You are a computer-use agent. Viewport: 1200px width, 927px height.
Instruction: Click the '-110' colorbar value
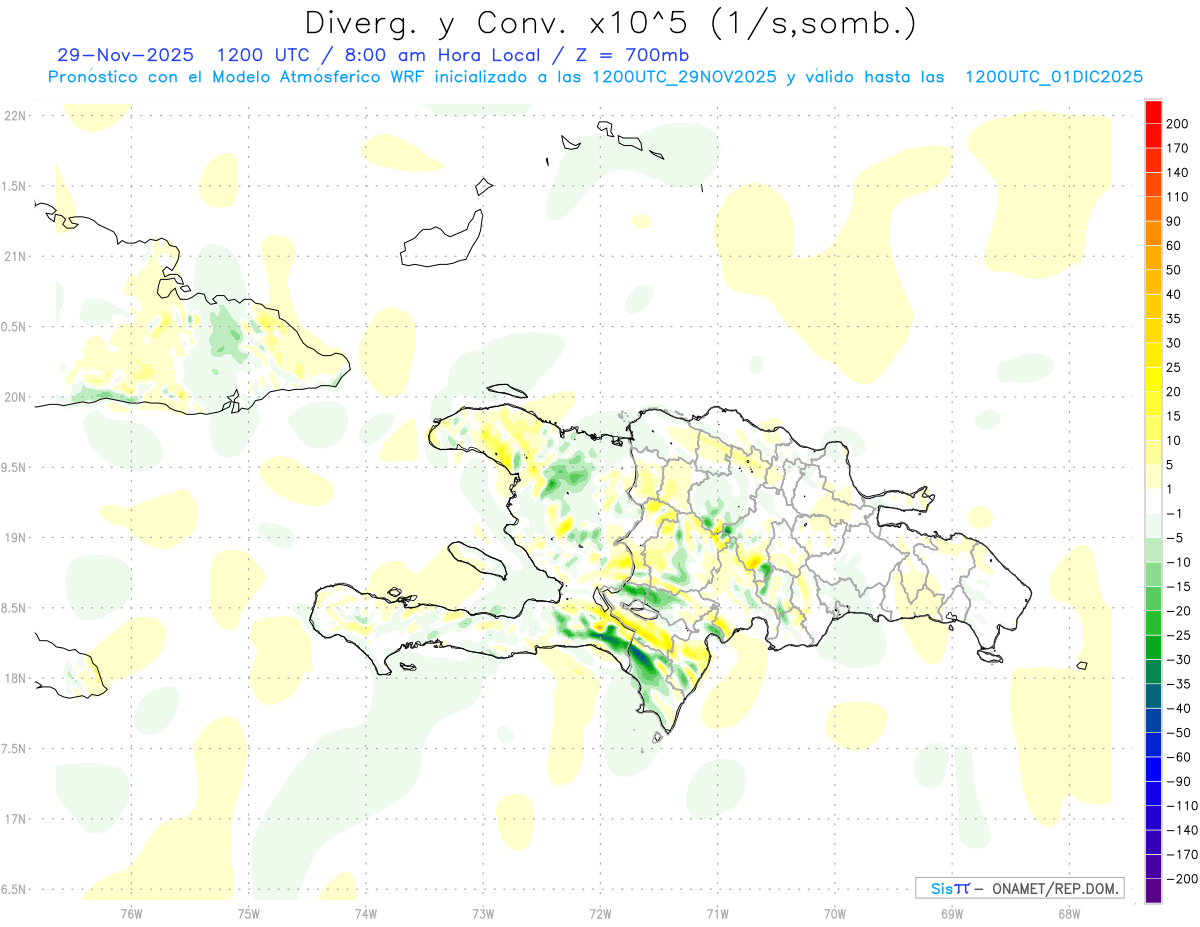1183,805
